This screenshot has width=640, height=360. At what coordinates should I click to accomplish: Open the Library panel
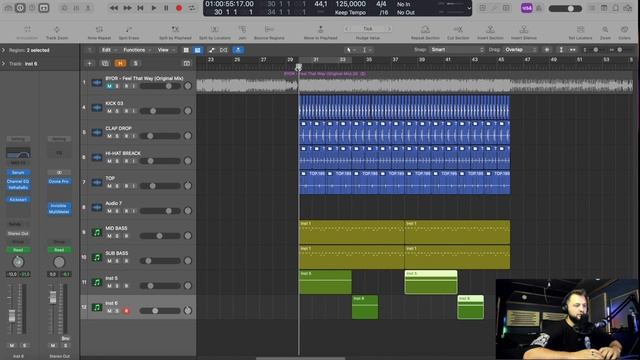tap(8, 8)
